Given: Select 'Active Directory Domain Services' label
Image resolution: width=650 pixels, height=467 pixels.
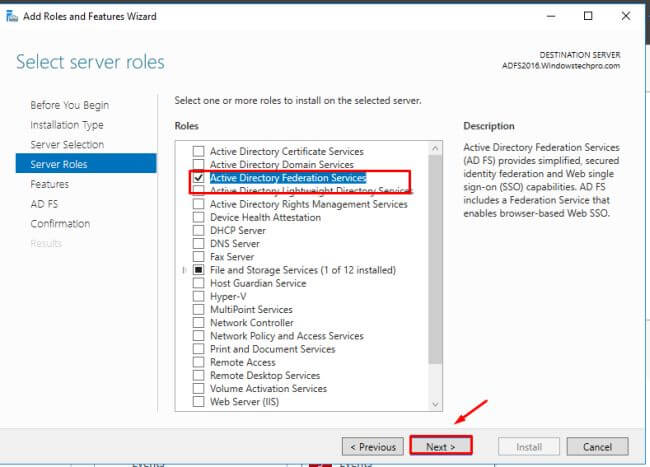Looking at the screenshot, I should coord(281,165).
